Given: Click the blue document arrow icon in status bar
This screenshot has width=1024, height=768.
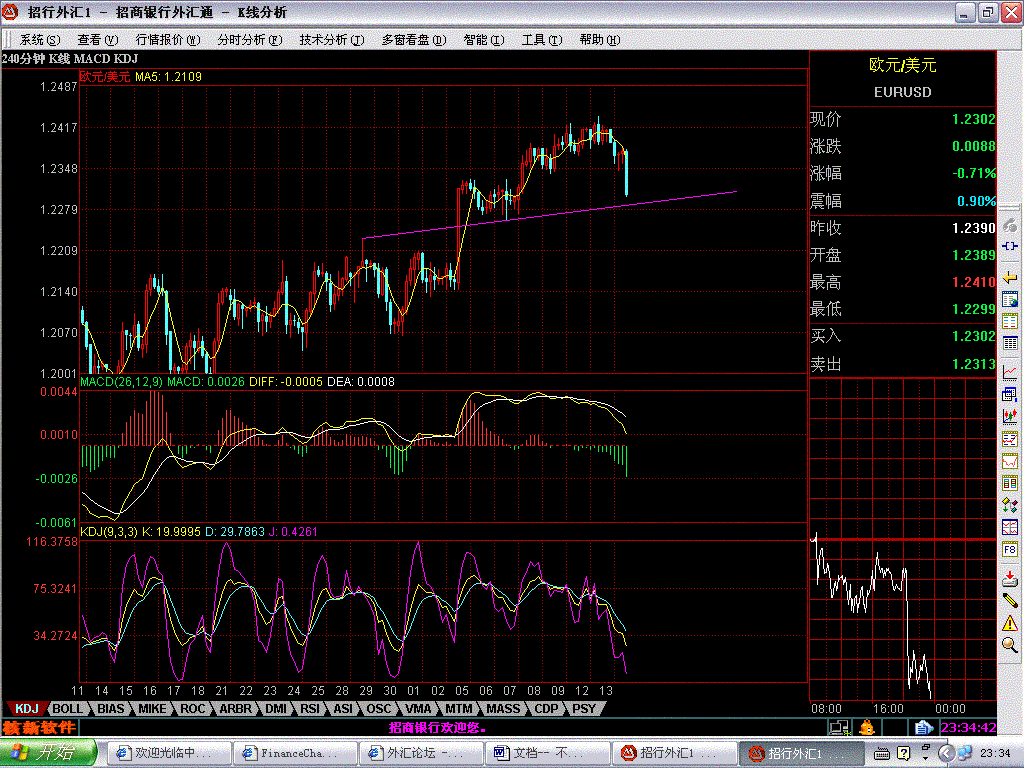Looking at the screenshot, I should [x=923, y=727].
